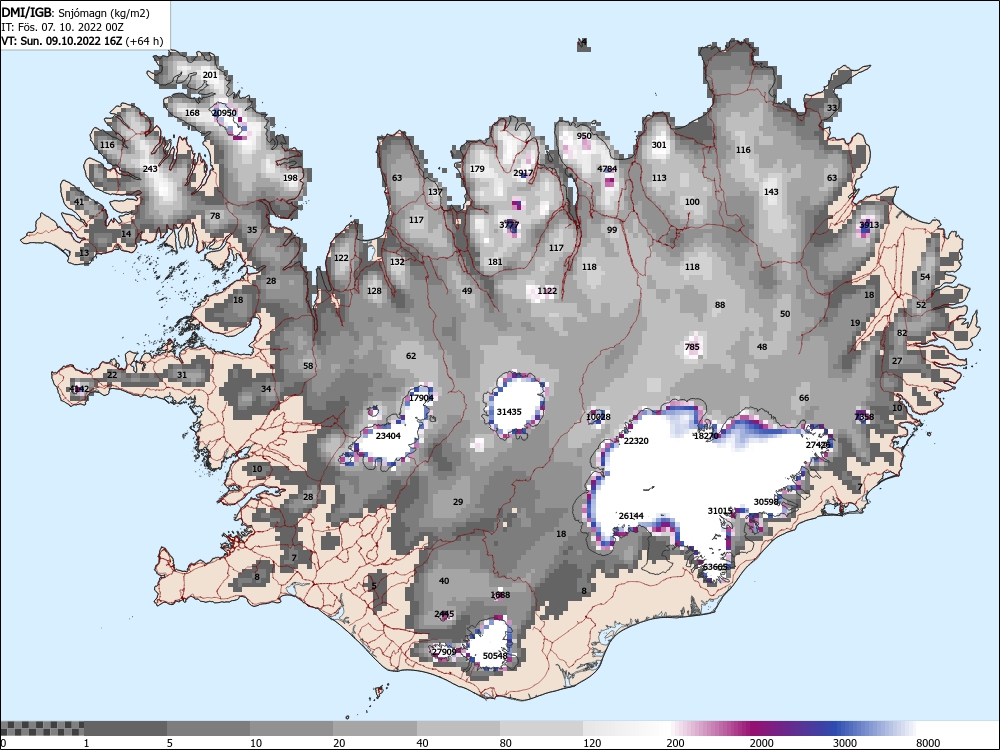The width and height of the screenshot is (1000, 750).
Task: Click the map value '34'
Action: click(x=266, y=389)
